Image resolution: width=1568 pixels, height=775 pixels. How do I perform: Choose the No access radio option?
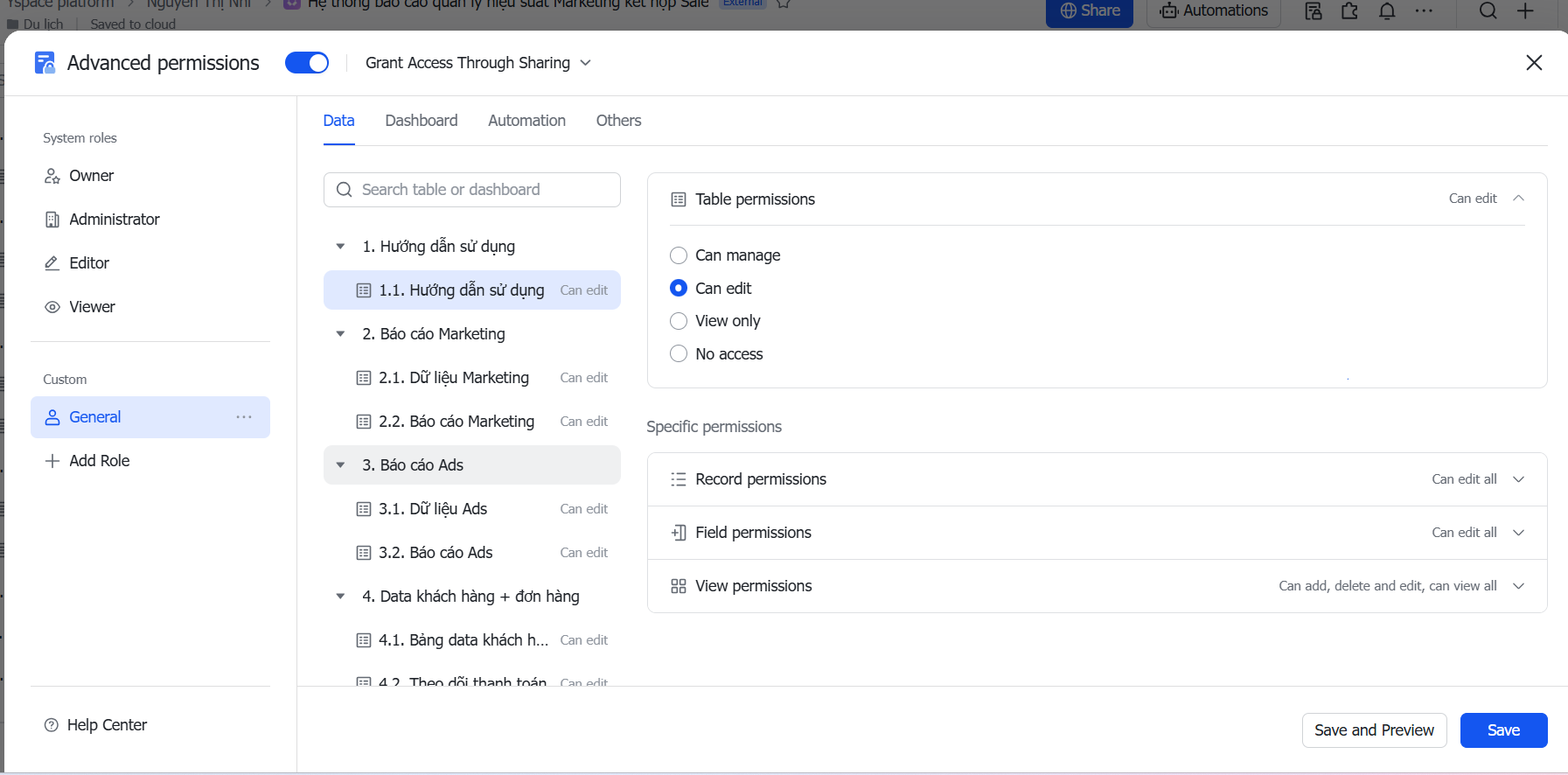click(x=679, y=354)
